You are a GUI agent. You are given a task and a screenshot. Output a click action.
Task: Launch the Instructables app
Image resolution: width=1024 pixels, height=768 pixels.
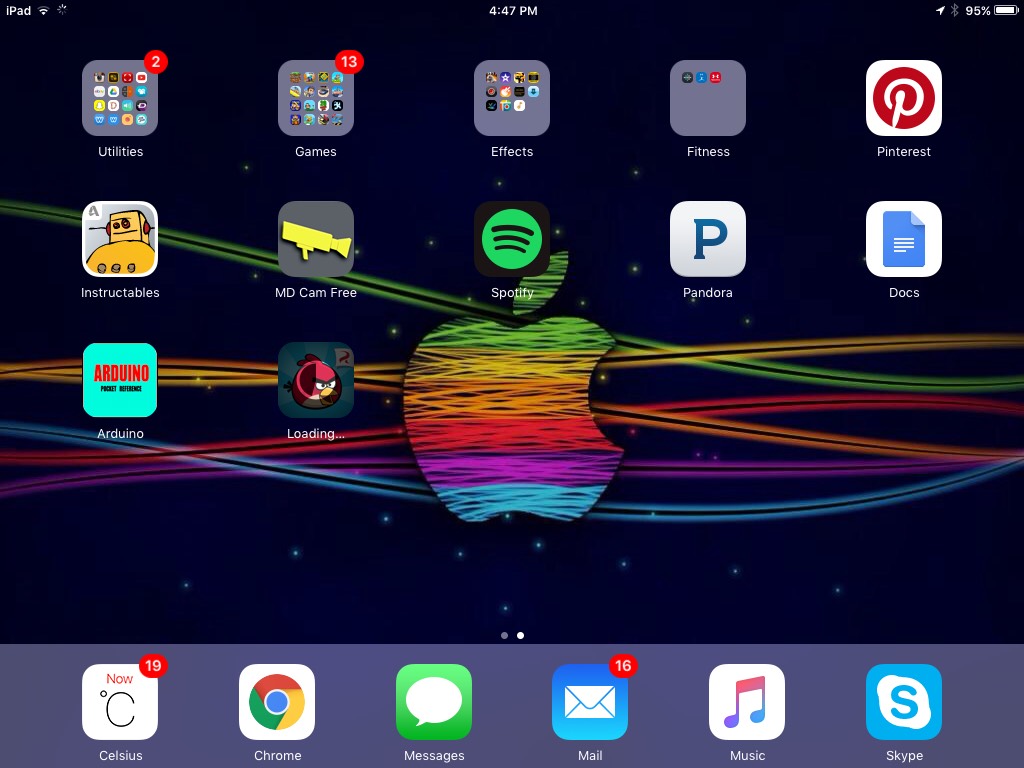120,239
